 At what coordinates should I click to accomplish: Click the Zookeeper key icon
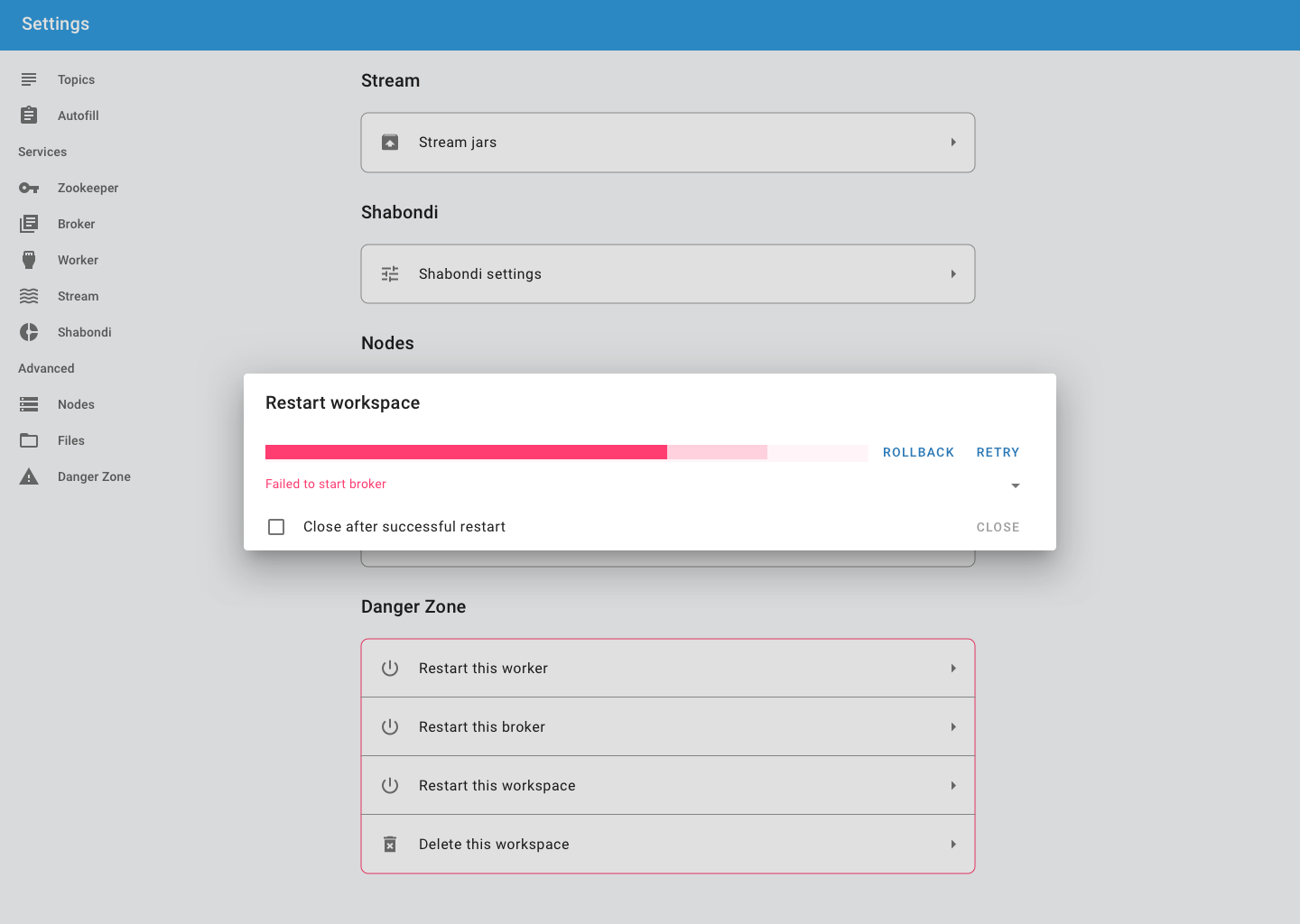click(29, 188)
